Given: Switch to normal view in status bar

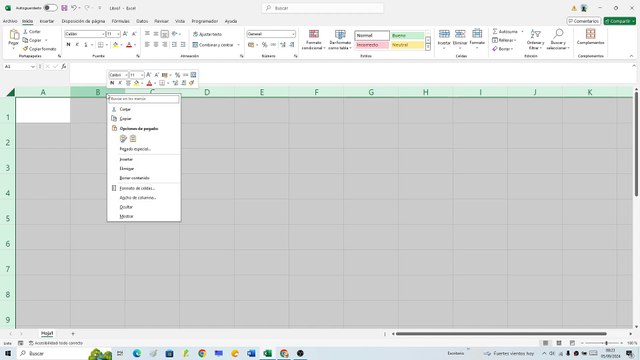Looking at the screenshot, I should (545, 343).
